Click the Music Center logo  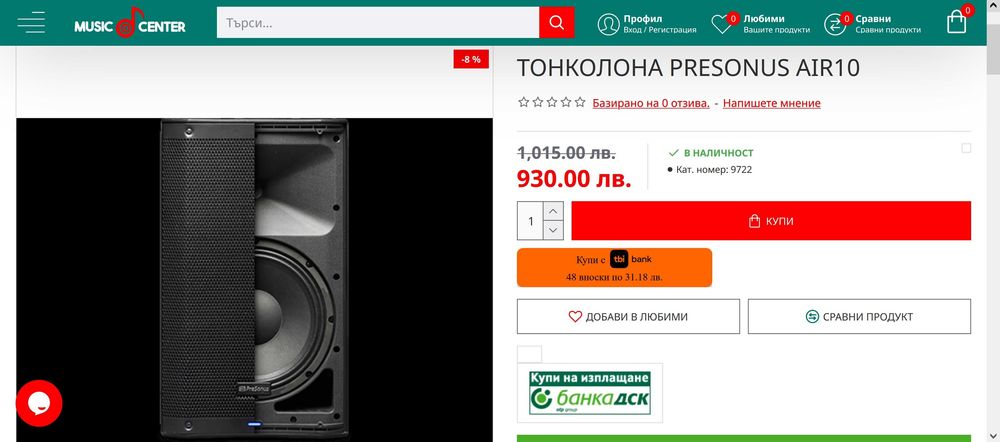130,23
